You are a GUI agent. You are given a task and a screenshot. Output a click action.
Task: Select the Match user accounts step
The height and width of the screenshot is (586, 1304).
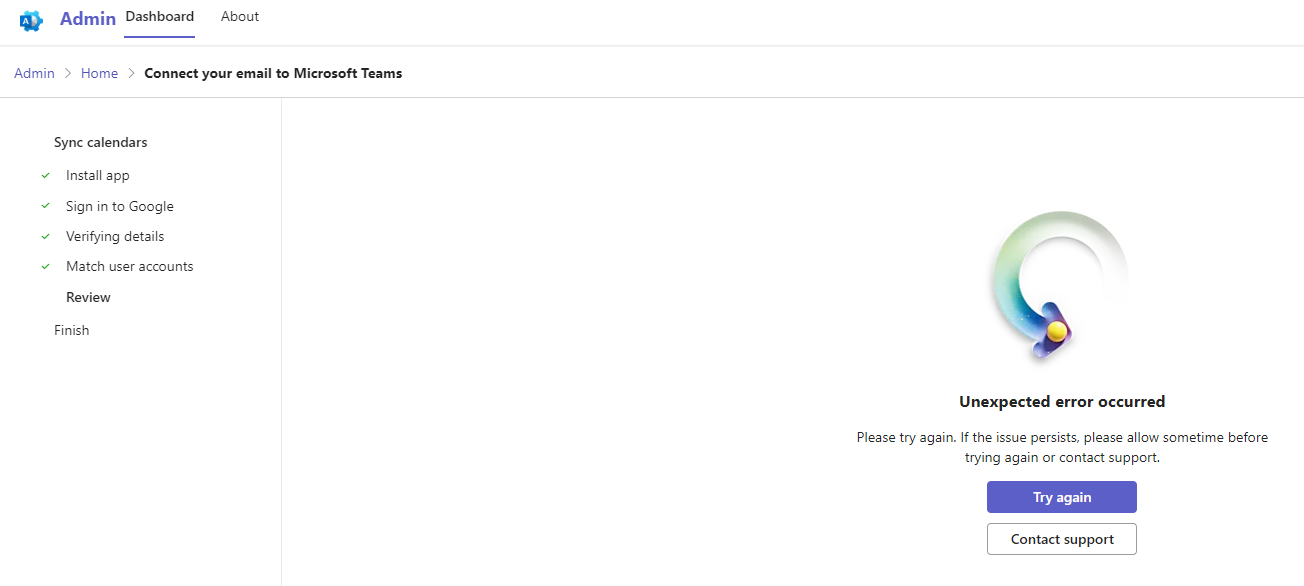pos(130,267)
